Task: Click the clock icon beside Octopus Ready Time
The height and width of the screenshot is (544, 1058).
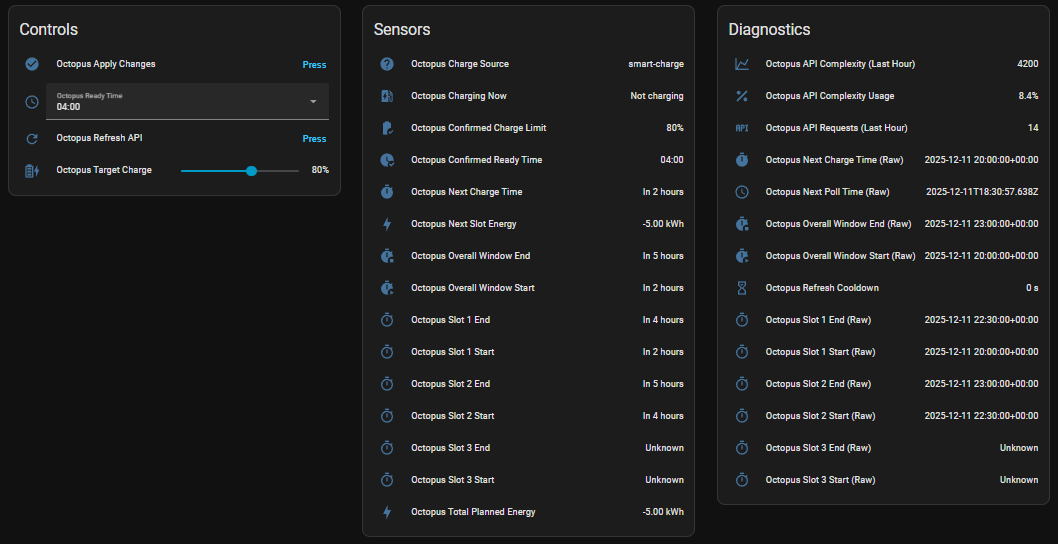Action: pyautogui.click(x=32, y=102)
